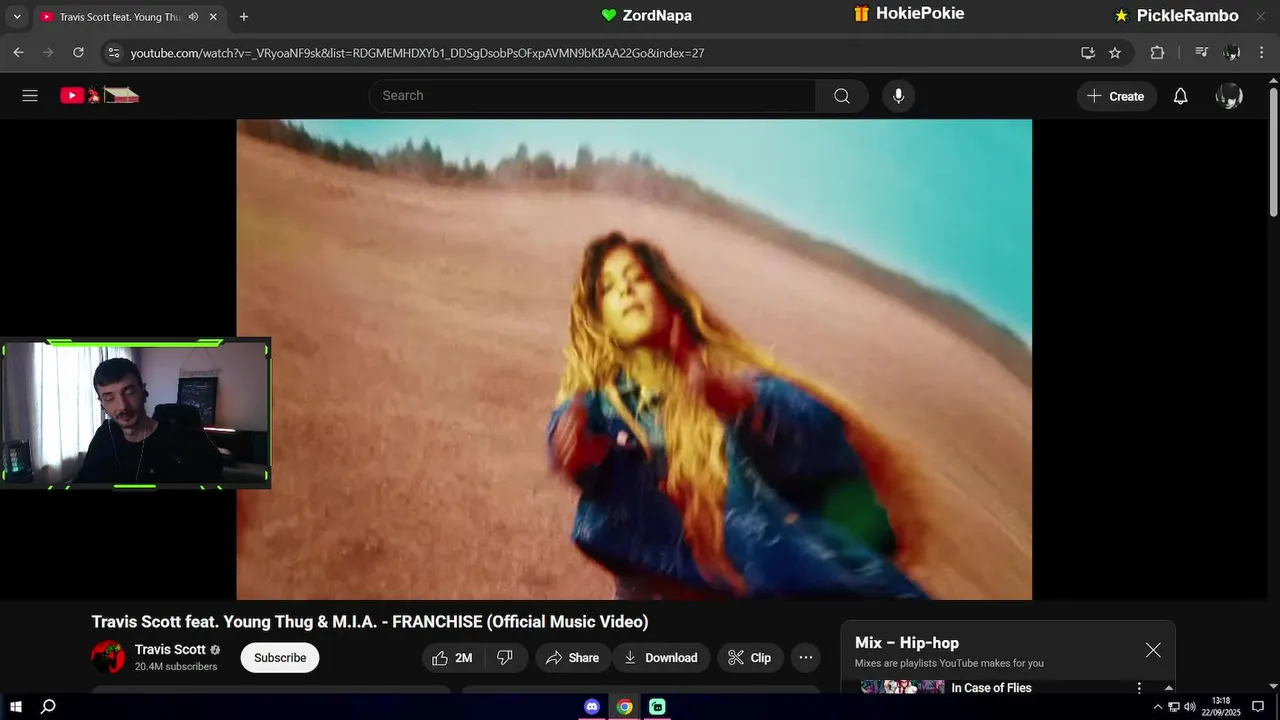View site information icon in address bar
The height and width of the screenshot is (720, 1280).
coord(113,53)
